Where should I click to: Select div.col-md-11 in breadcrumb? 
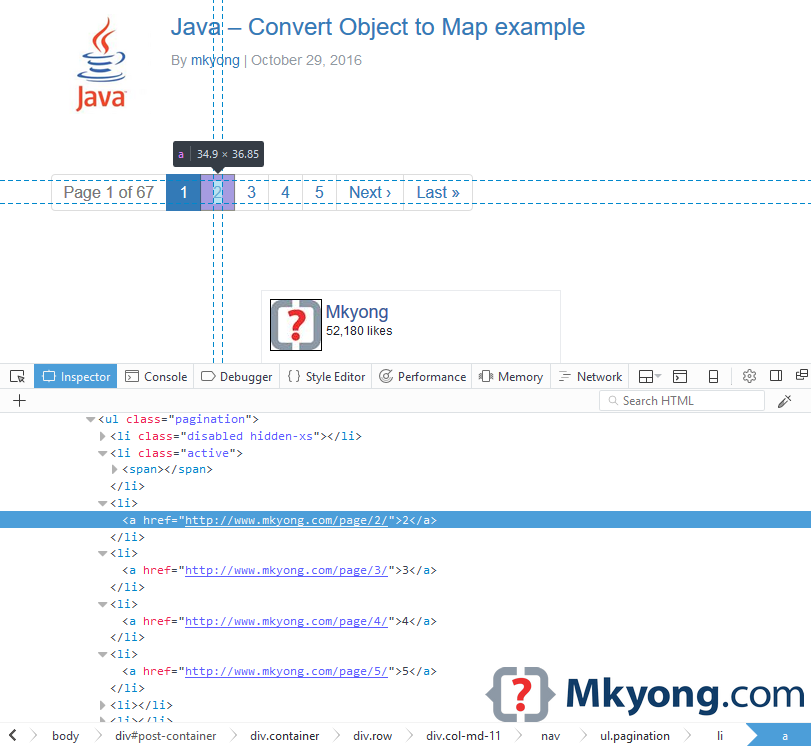click(x=463, y=736)
